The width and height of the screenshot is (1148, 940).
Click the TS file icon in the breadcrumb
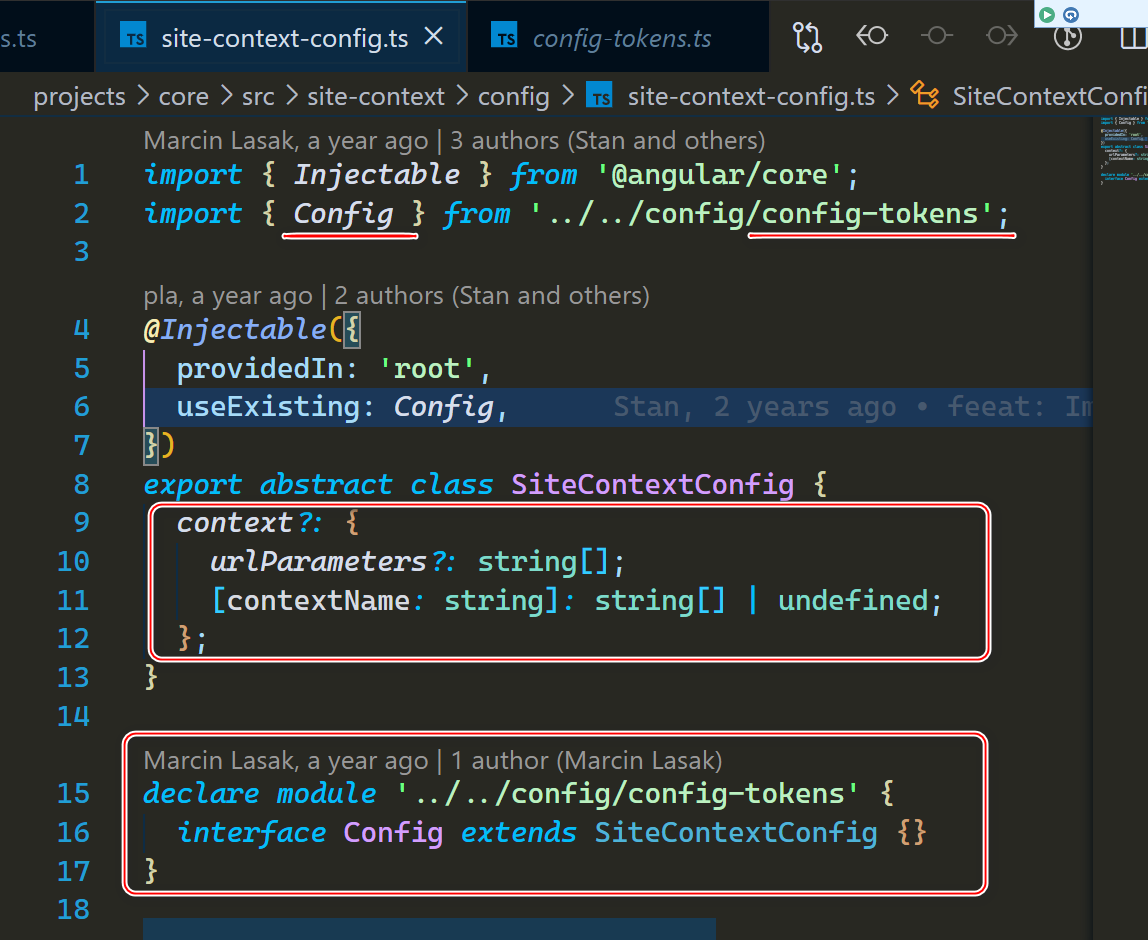tap(600, 96)
